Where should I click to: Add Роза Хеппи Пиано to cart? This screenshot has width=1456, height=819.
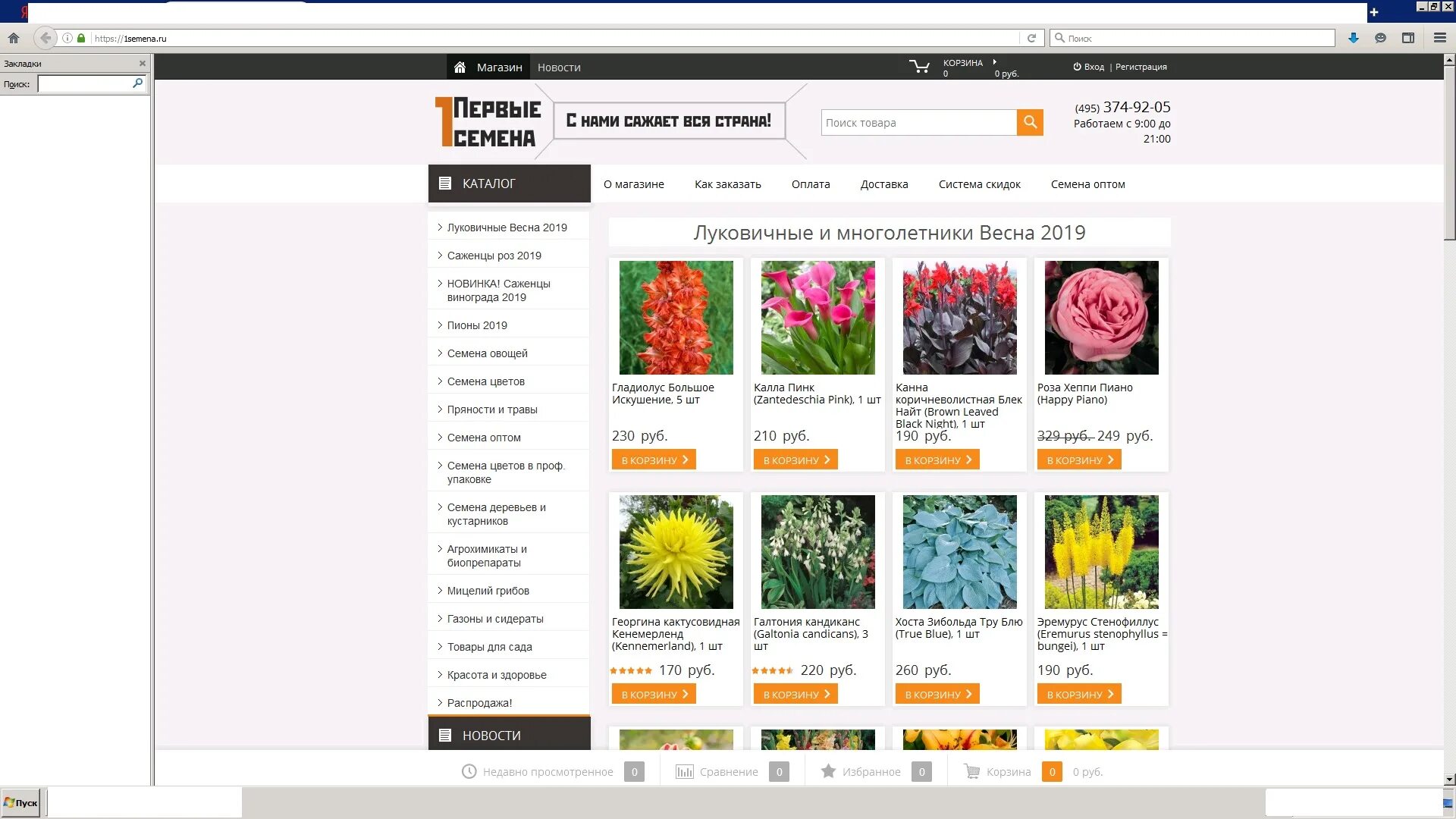point(1079,460)
